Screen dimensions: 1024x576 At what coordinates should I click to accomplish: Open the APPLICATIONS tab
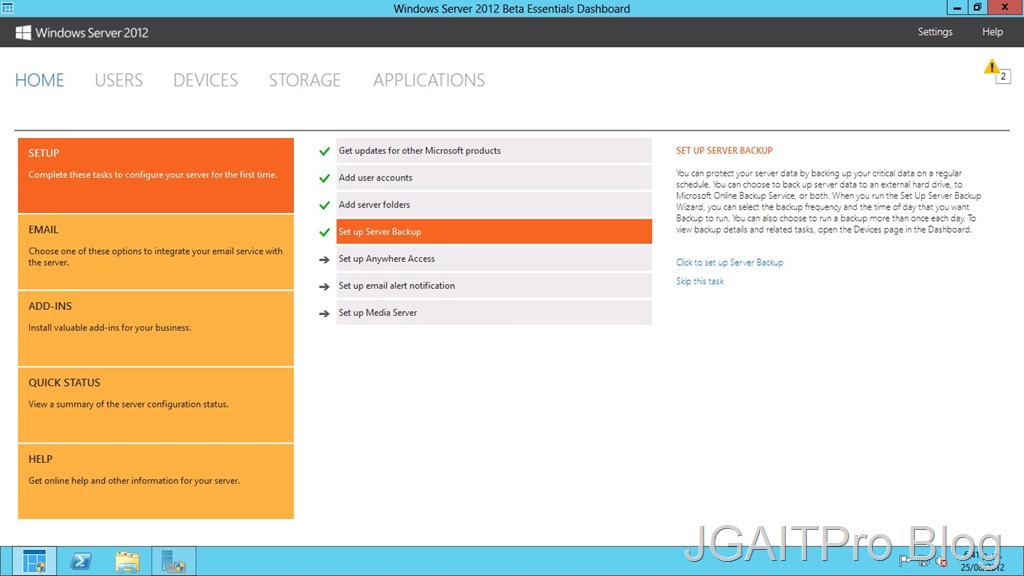pos(428,80)
